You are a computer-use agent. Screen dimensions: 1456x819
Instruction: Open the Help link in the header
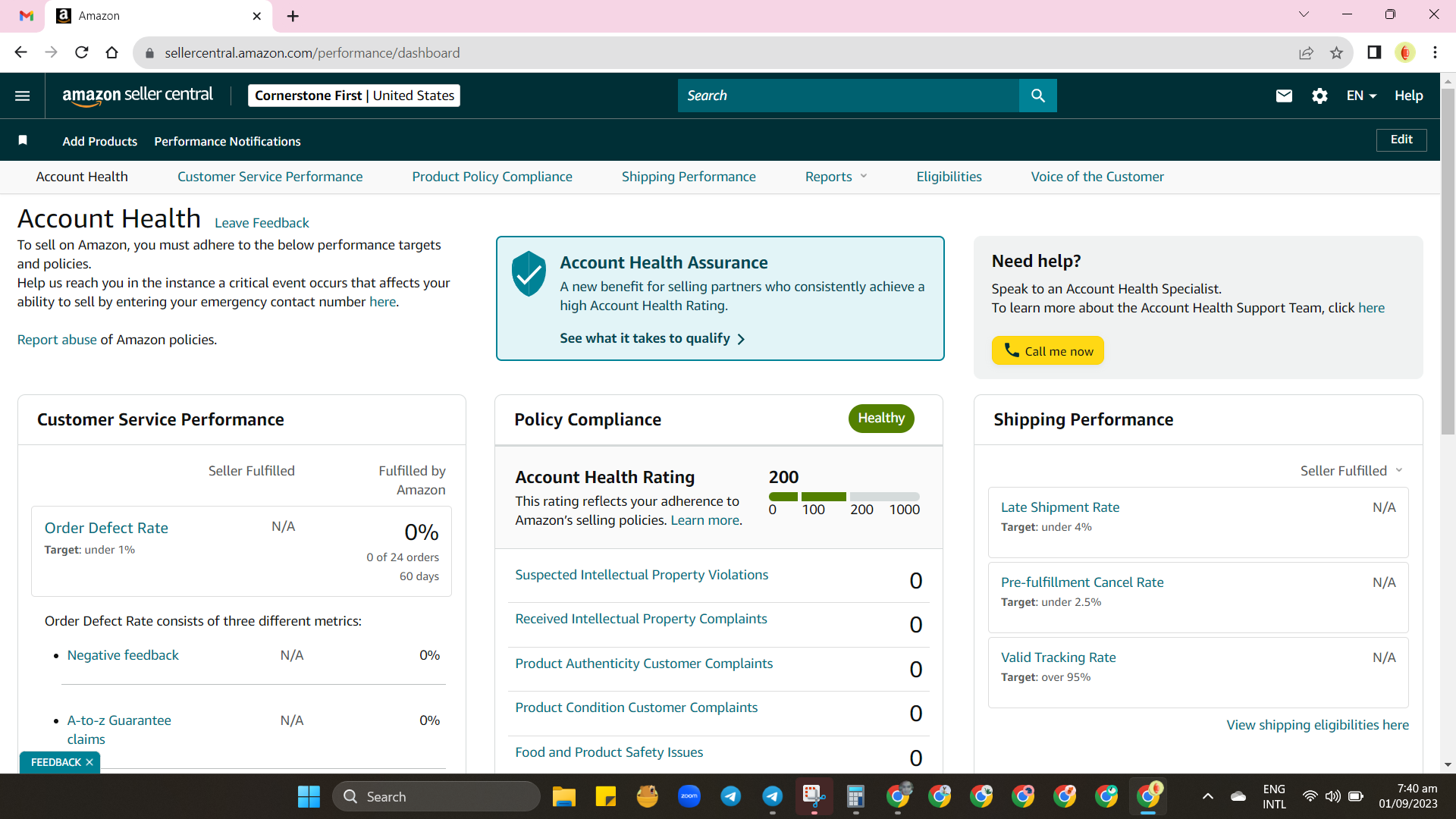(x=1408, y=96)
